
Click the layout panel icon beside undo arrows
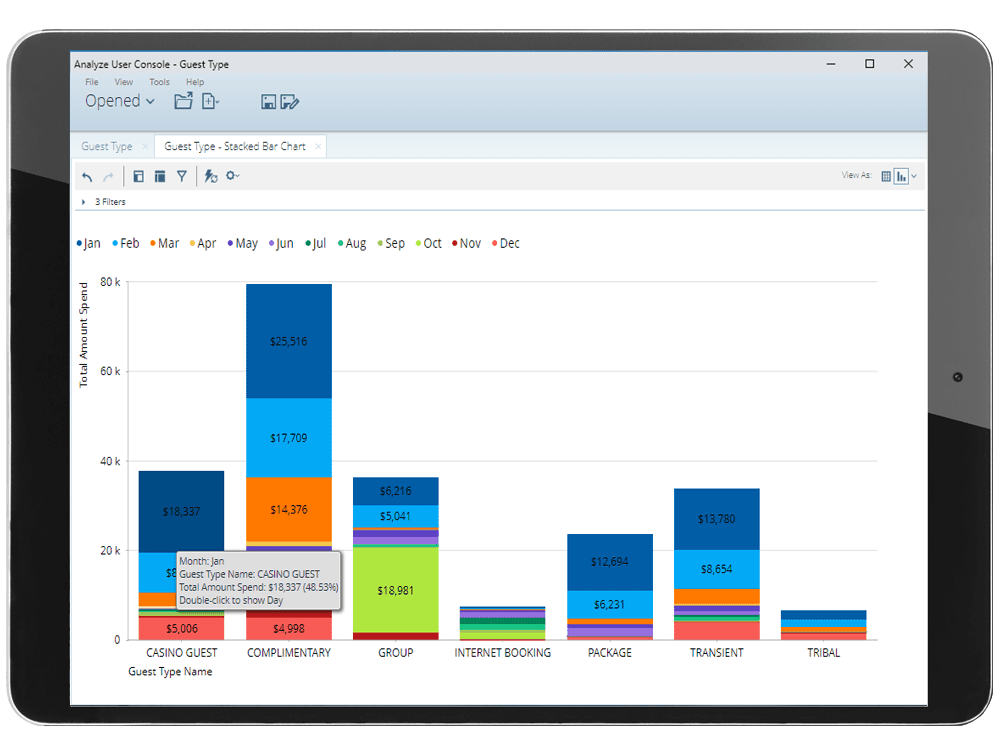pos(139,177)
